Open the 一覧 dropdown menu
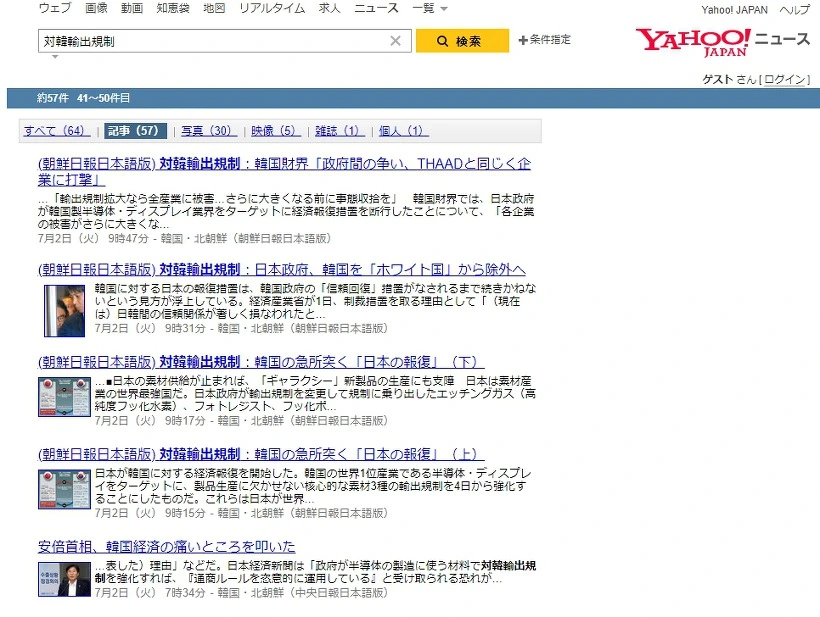This screenshot has width=820, height=617. 429,8
